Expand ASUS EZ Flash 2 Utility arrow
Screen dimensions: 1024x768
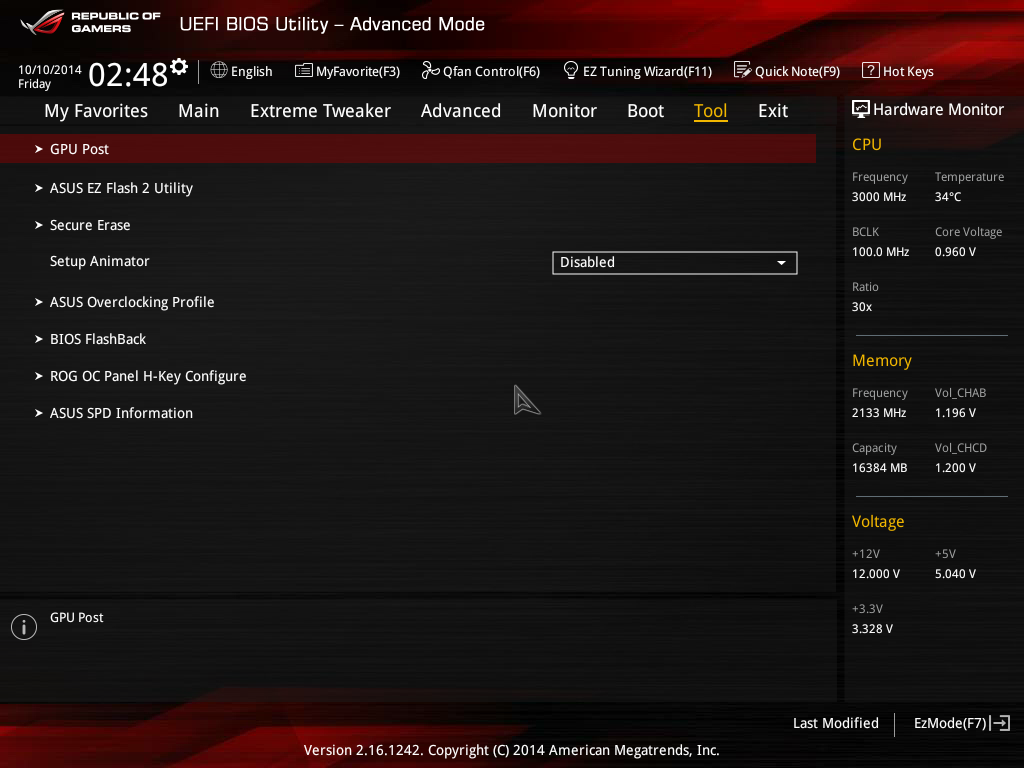[39, 188]
